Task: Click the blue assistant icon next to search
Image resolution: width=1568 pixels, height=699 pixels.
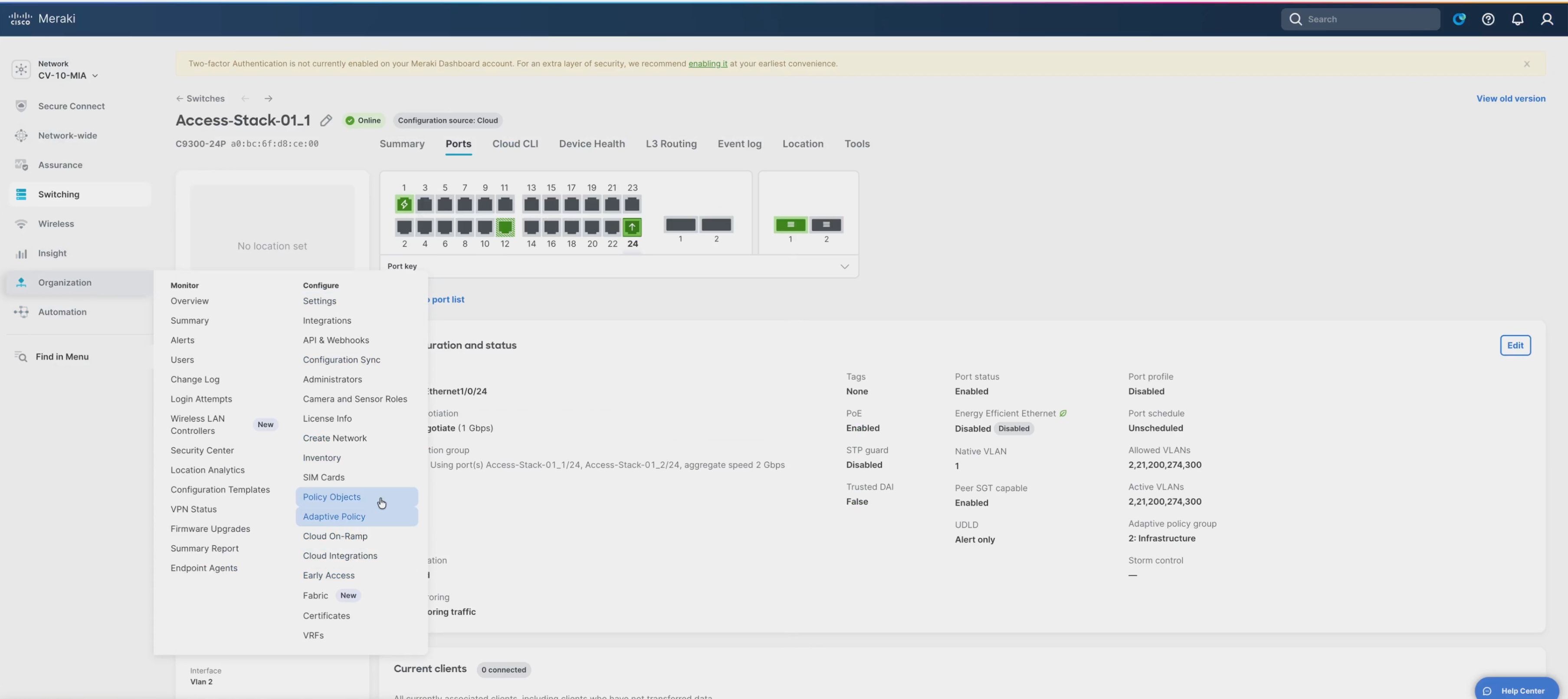Action: (x=1458, y=19)
